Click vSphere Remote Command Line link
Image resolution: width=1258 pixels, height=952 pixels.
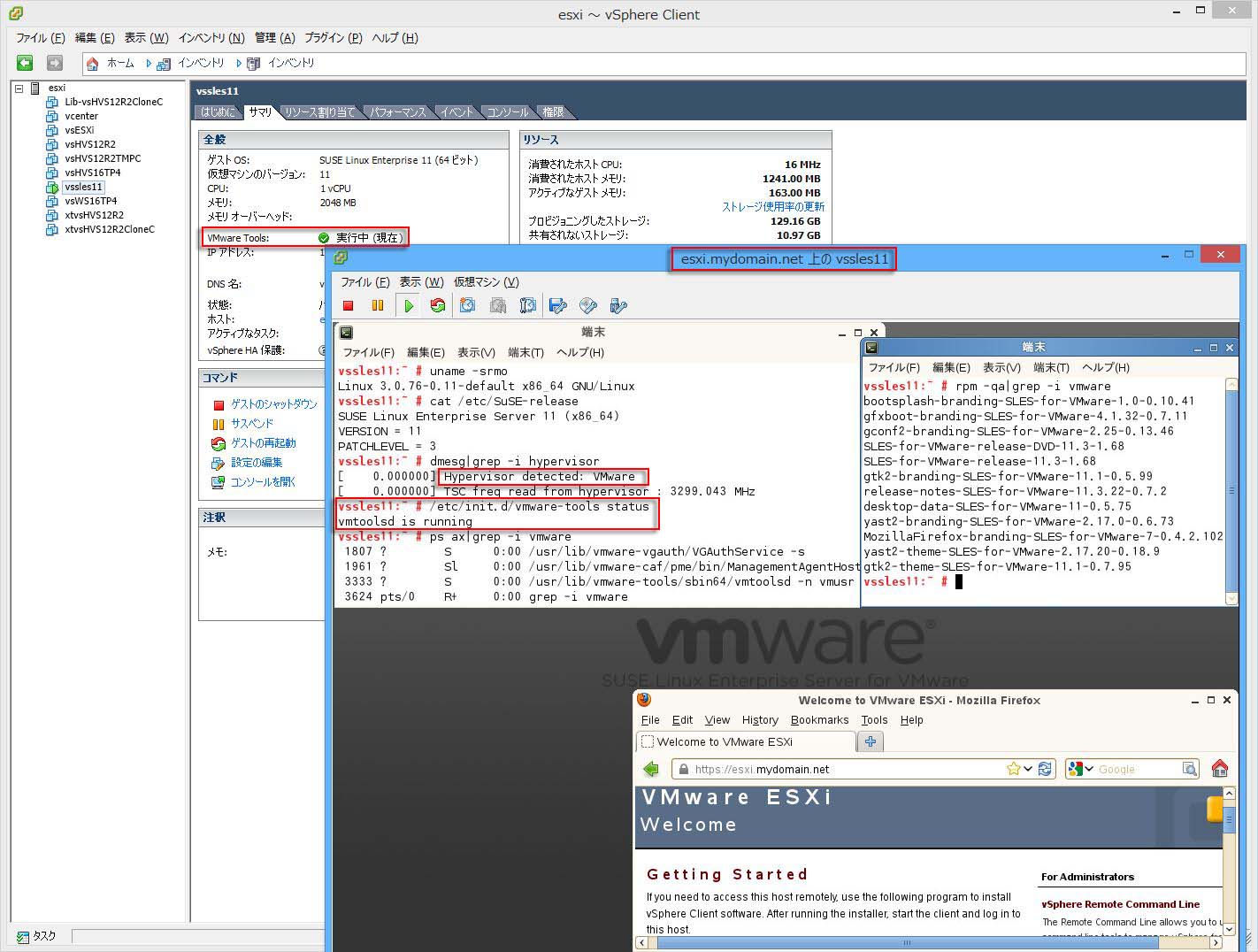pos(1120,904)
